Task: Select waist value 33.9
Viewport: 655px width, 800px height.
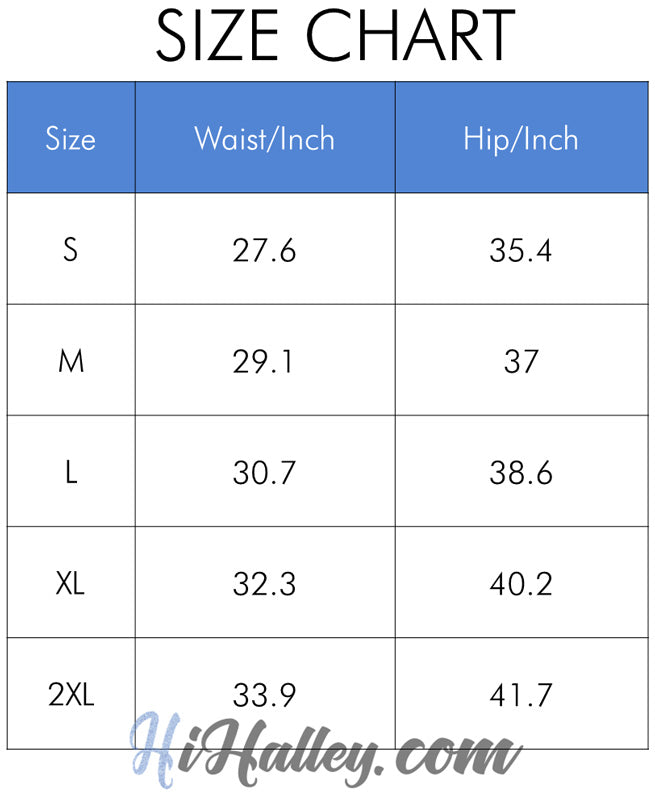Action: coord(265,694)
